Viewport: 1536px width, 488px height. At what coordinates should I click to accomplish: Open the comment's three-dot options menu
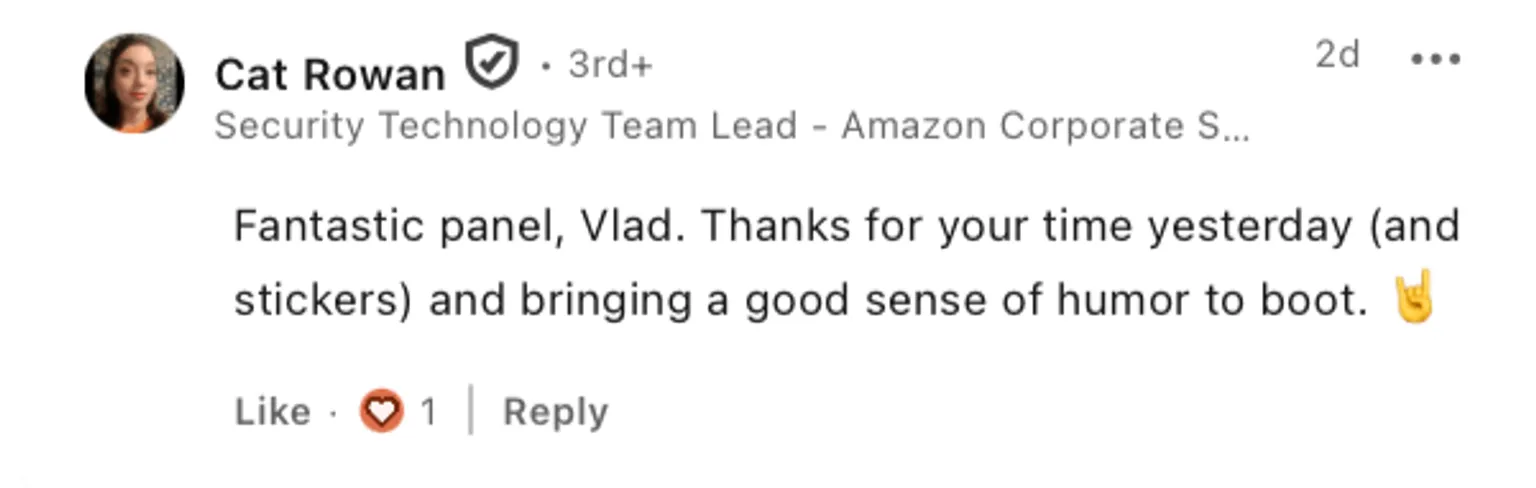tap(1435, 59)
